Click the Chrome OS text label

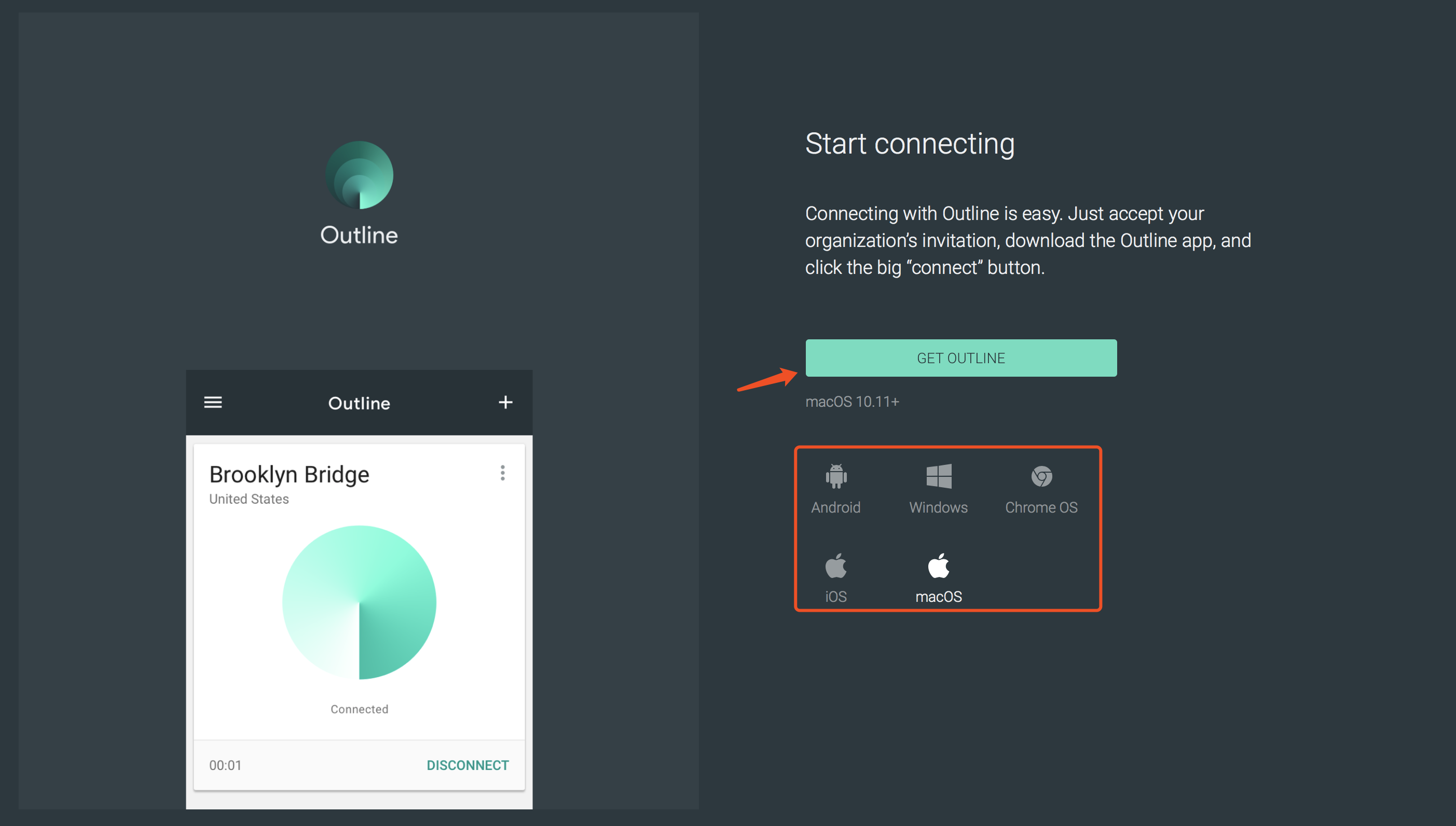pos(1041,507)
